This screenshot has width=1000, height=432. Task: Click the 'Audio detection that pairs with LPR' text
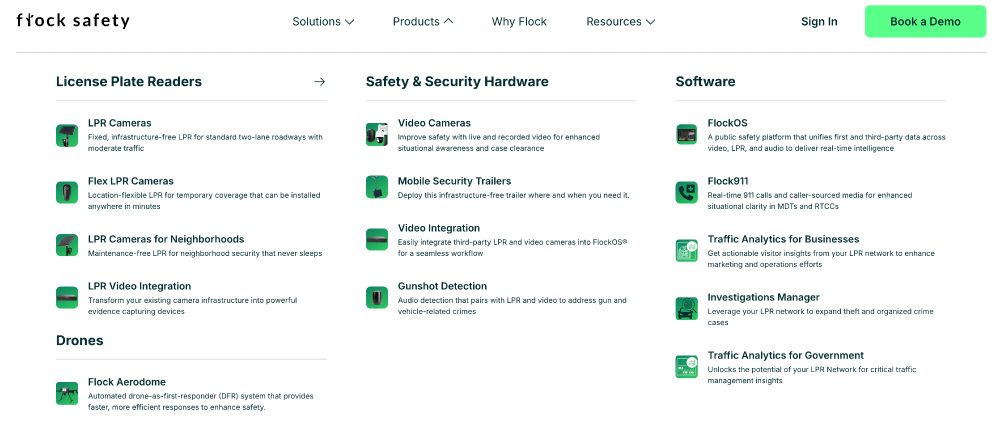[x=512, y=306]
